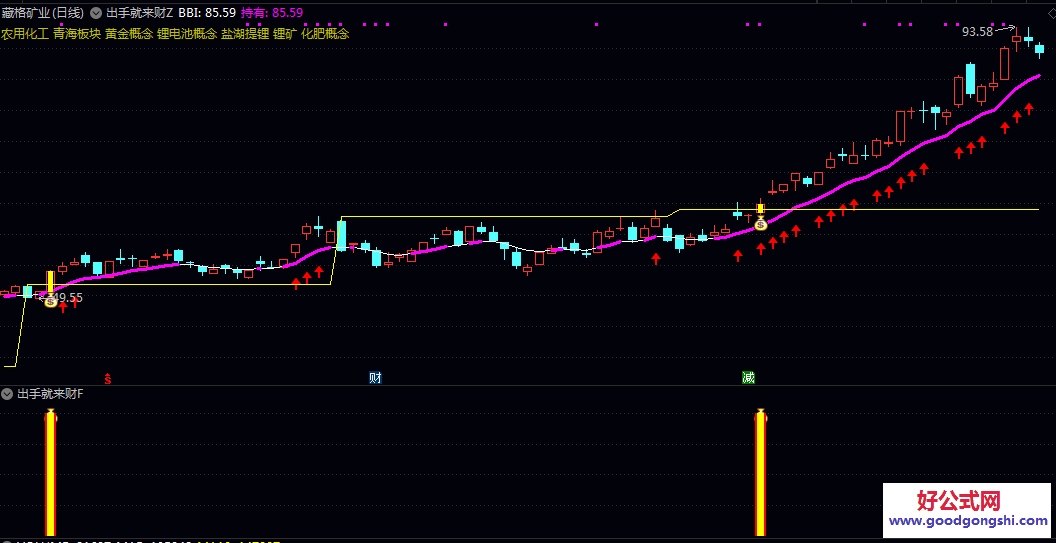1056x543 pixels.
Task: Select the 出手就来财F indicator name
Action: 50,393
